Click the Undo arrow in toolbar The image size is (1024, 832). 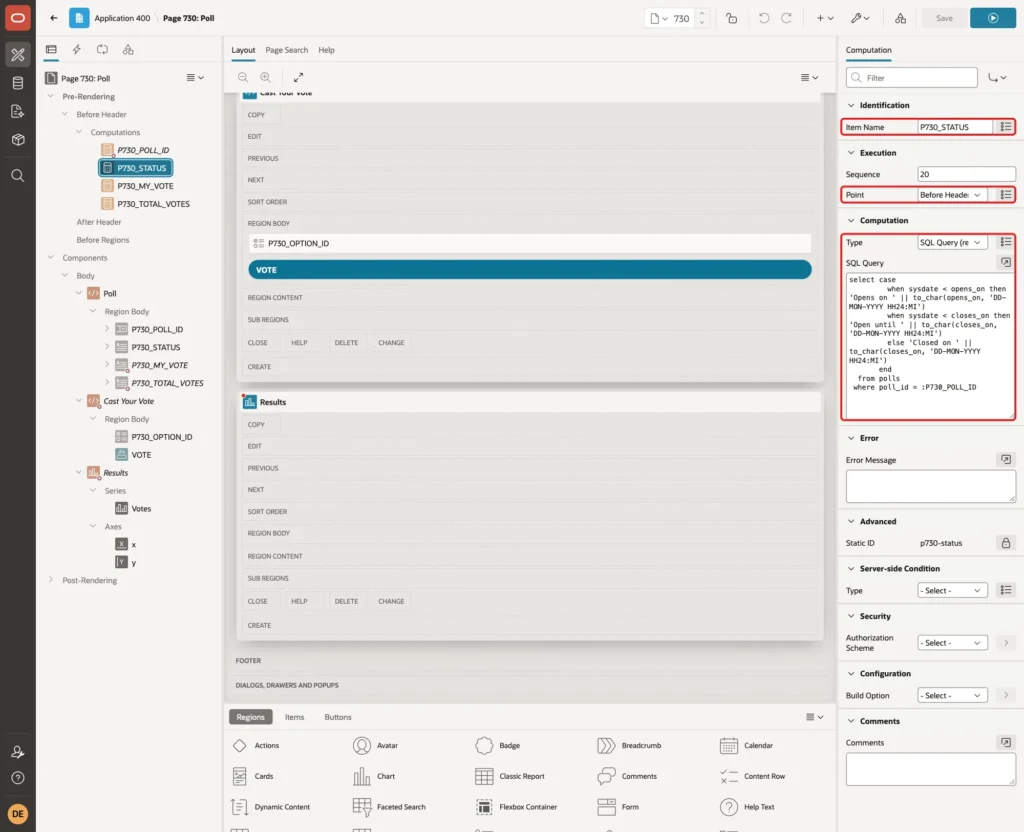point(763,18)
